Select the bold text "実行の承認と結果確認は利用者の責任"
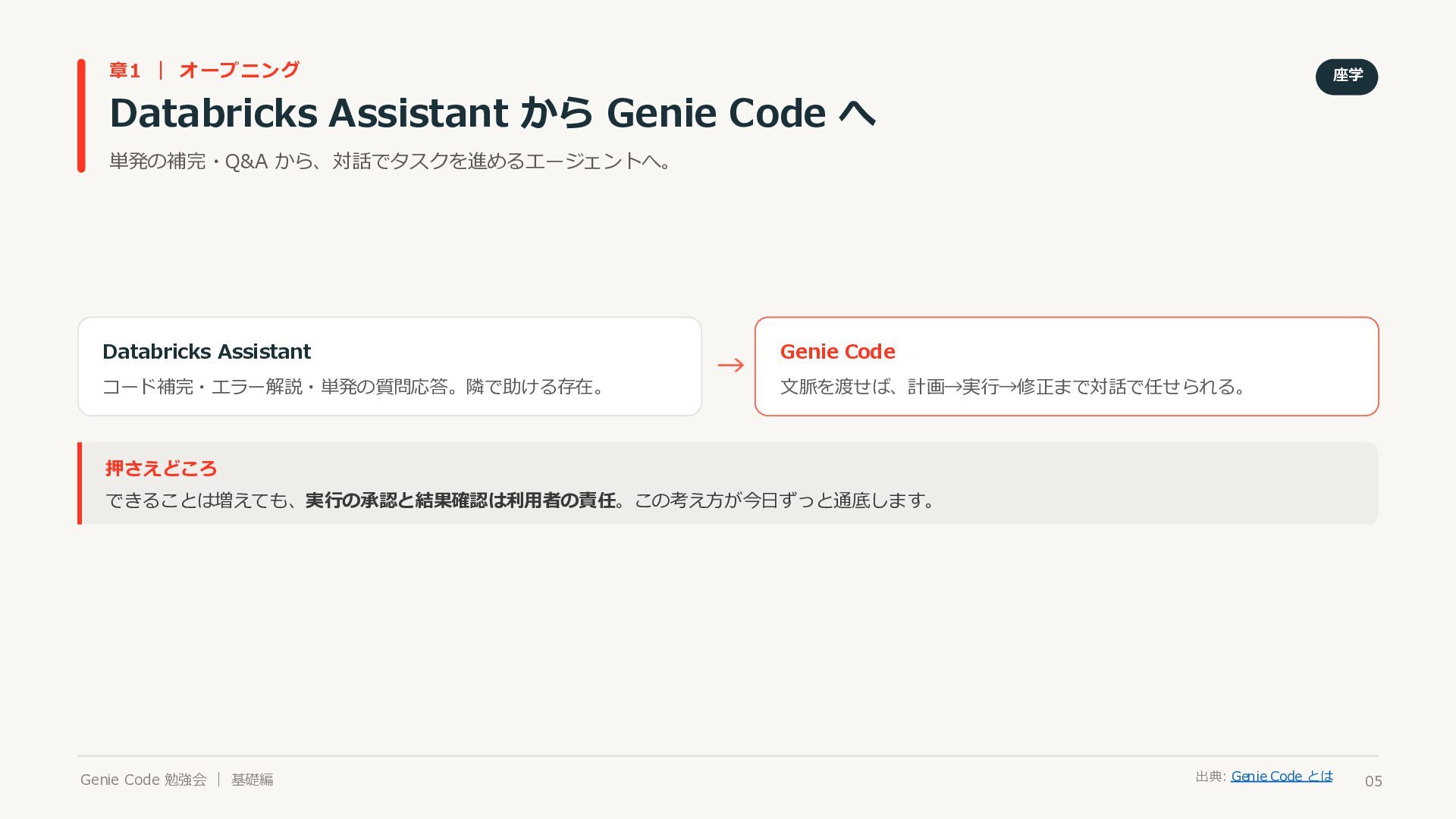This screenshot has width=1456, height=819. (460, 500)
